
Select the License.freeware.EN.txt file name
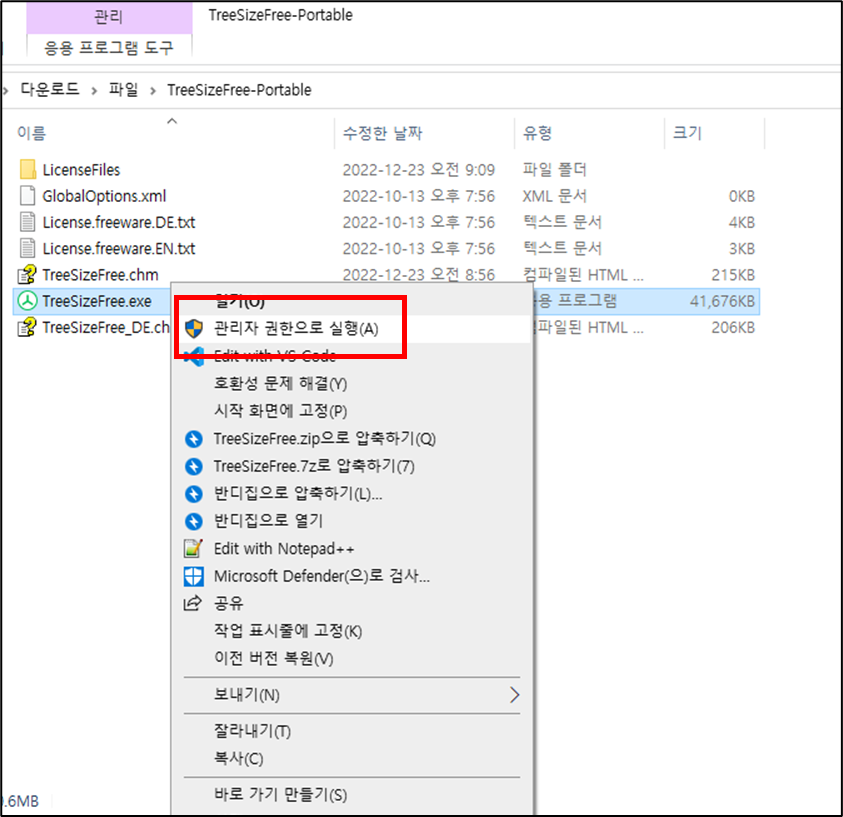[x=119, y=249]
